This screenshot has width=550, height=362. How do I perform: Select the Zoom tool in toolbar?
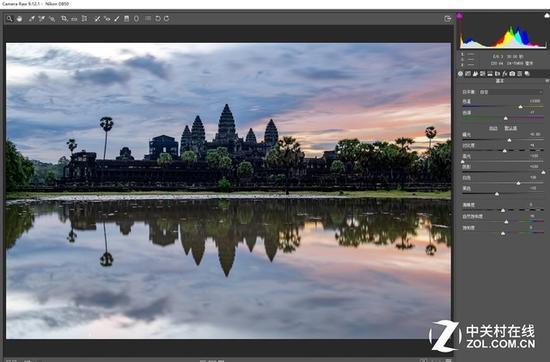tap(9, 19)
